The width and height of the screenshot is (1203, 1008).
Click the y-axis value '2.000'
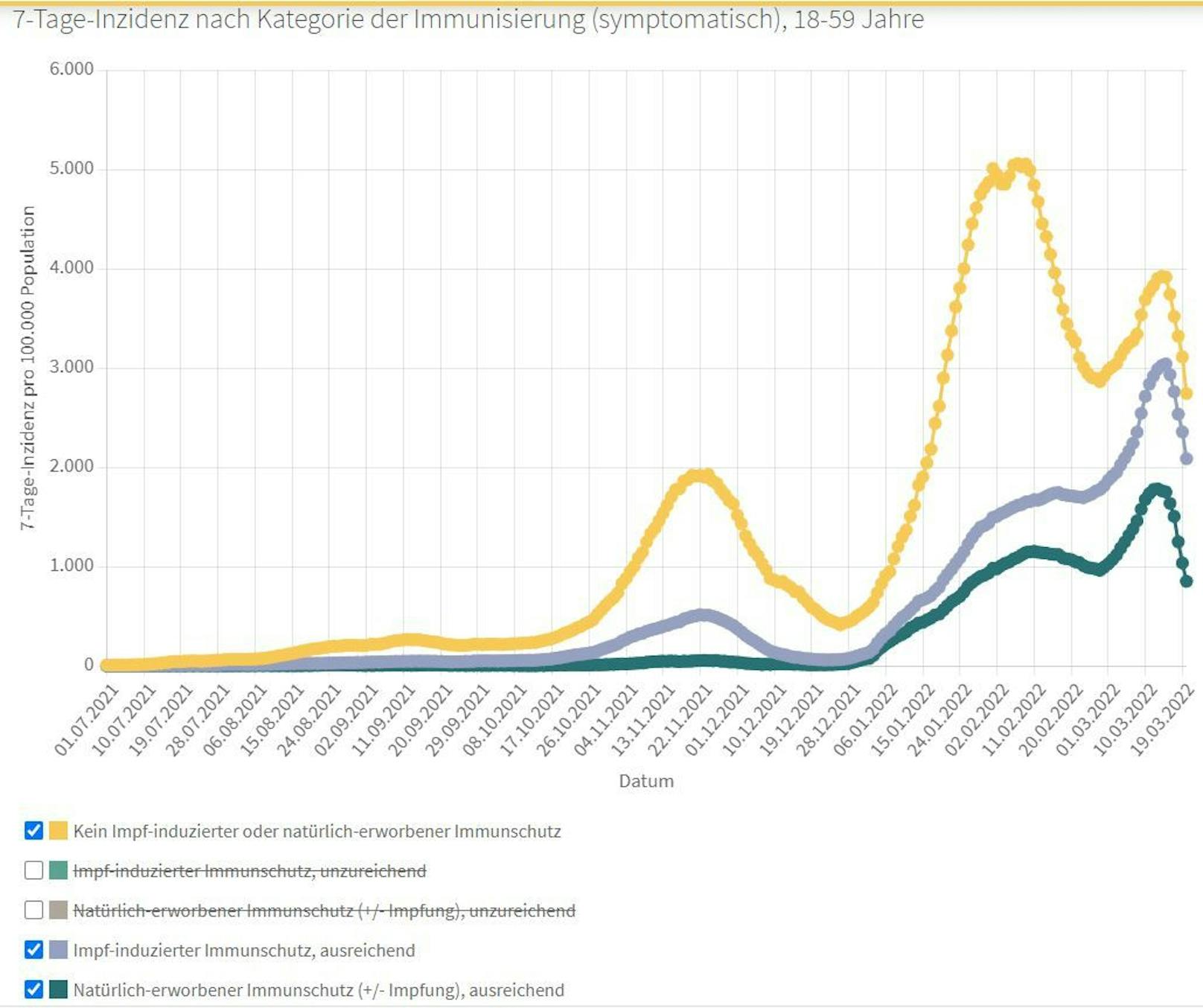[71, 466]
